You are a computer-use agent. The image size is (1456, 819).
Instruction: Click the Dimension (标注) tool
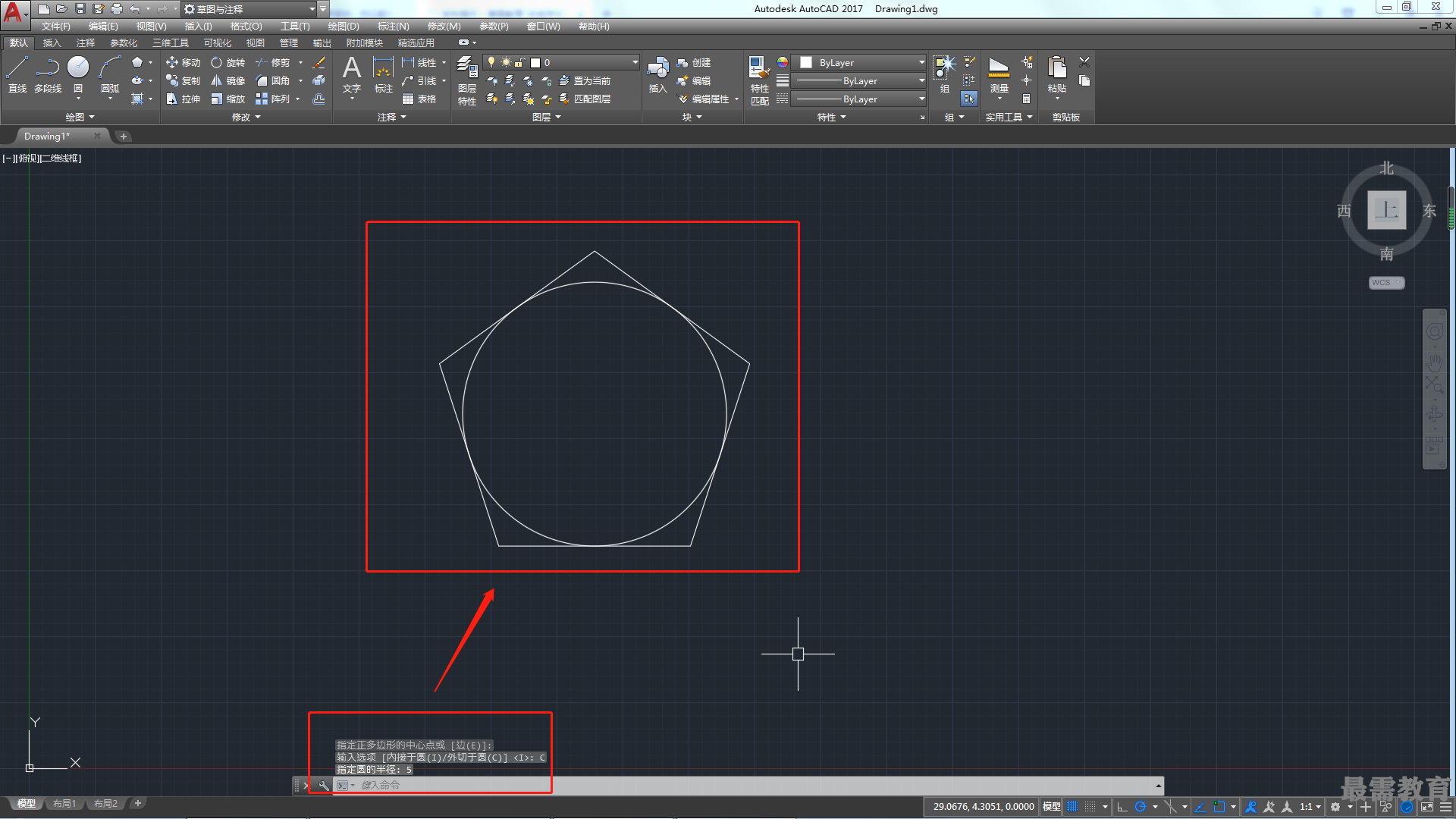(383, 74)
